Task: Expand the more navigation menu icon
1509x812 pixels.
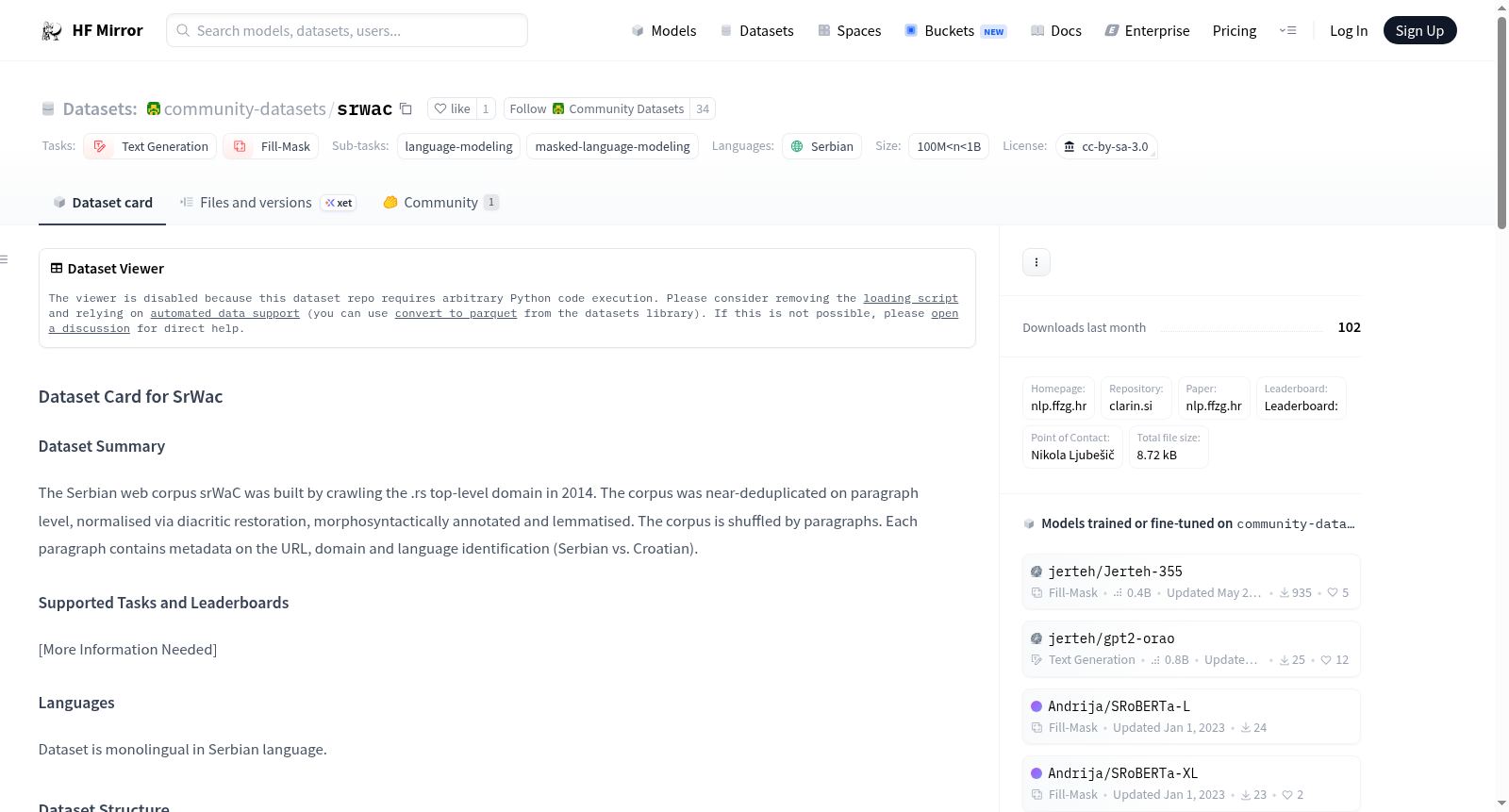Action: (1287, 31)
